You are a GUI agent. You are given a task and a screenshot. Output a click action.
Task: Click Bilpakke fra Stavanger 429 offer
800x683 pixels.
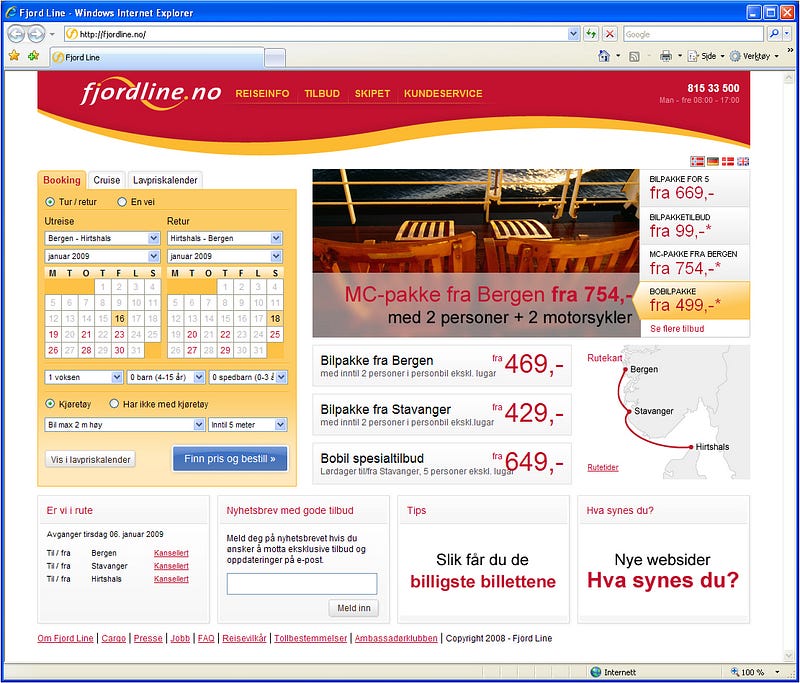(442, 415)
